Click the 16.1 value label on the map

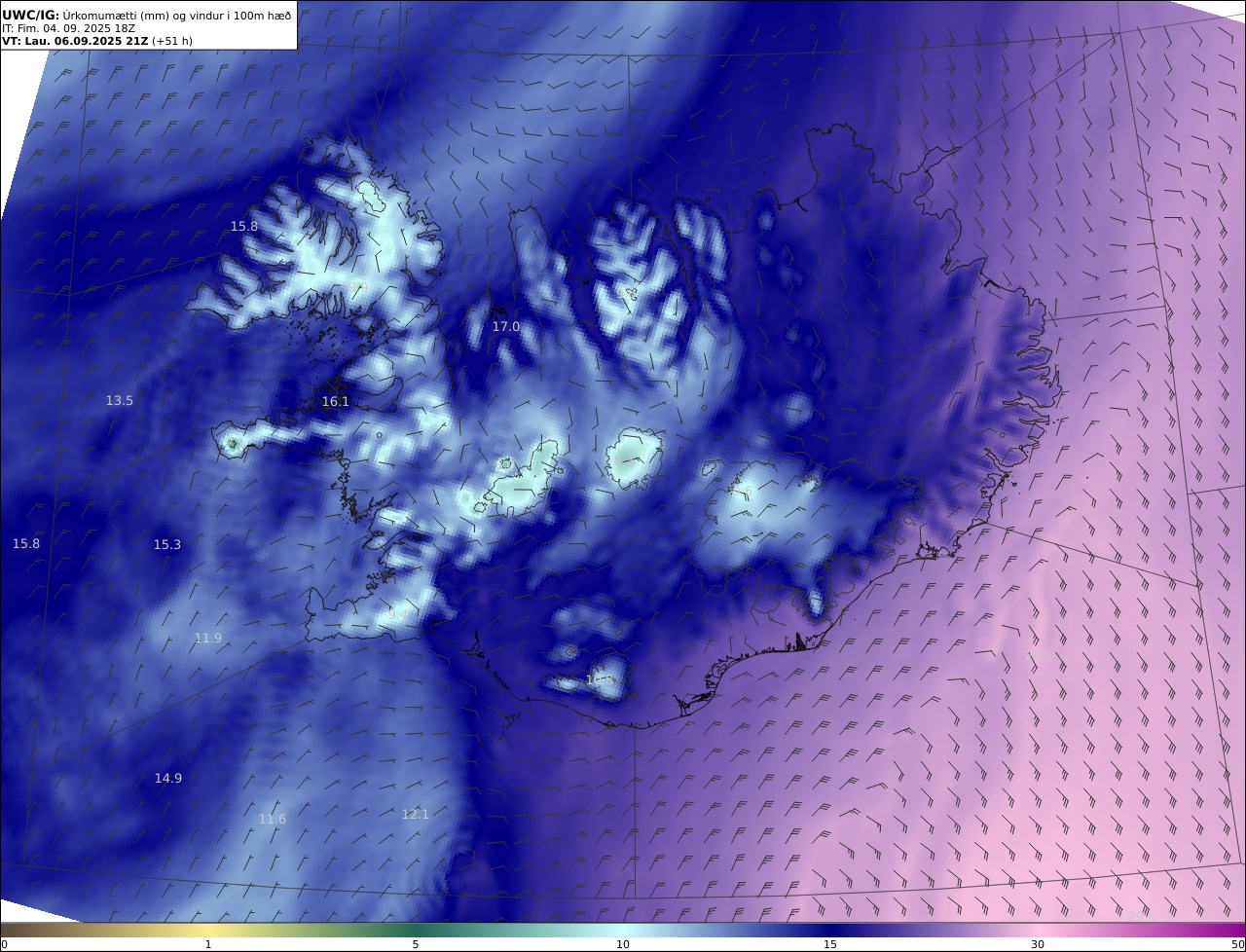(335, 401)
